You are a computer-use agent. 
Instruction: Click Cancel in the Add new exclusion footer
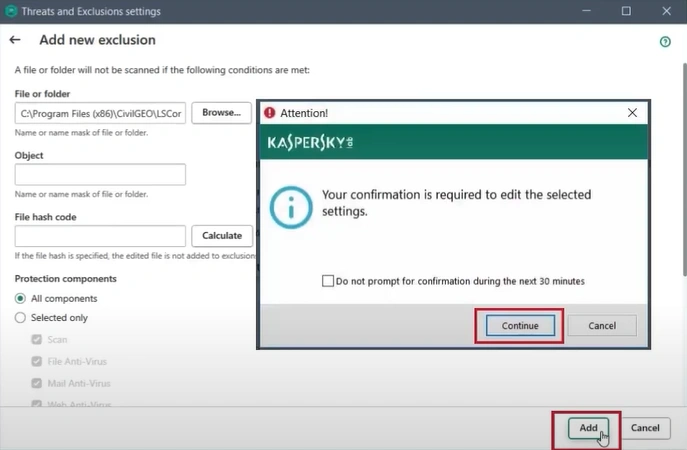pyautogui.click(x=645, y=428)
